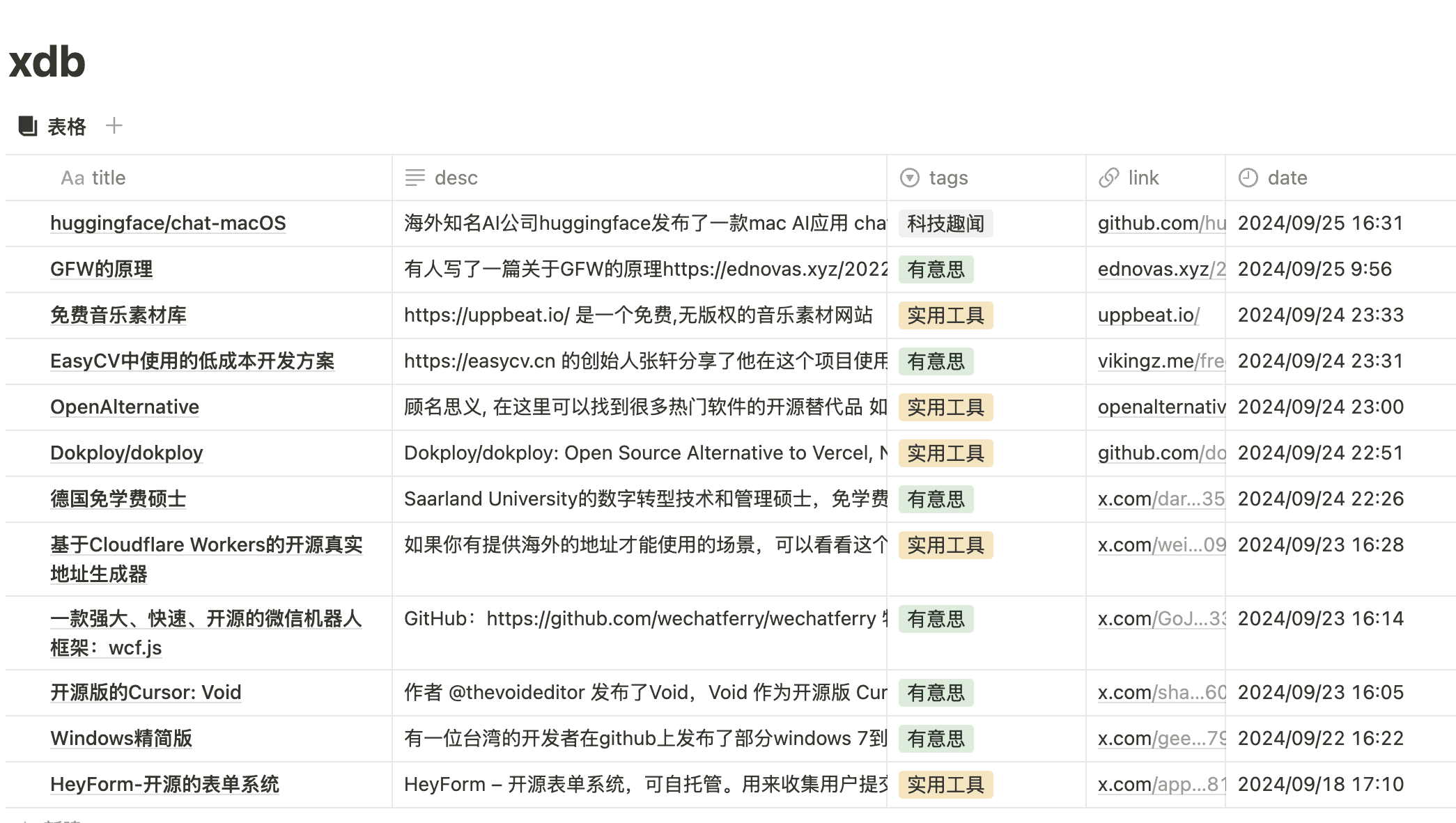Viewport: 1456px width, 823px height.
Task: Click the 科技趣闻 tag in first row
Action: pyautogui.click(x=945, y=224)
